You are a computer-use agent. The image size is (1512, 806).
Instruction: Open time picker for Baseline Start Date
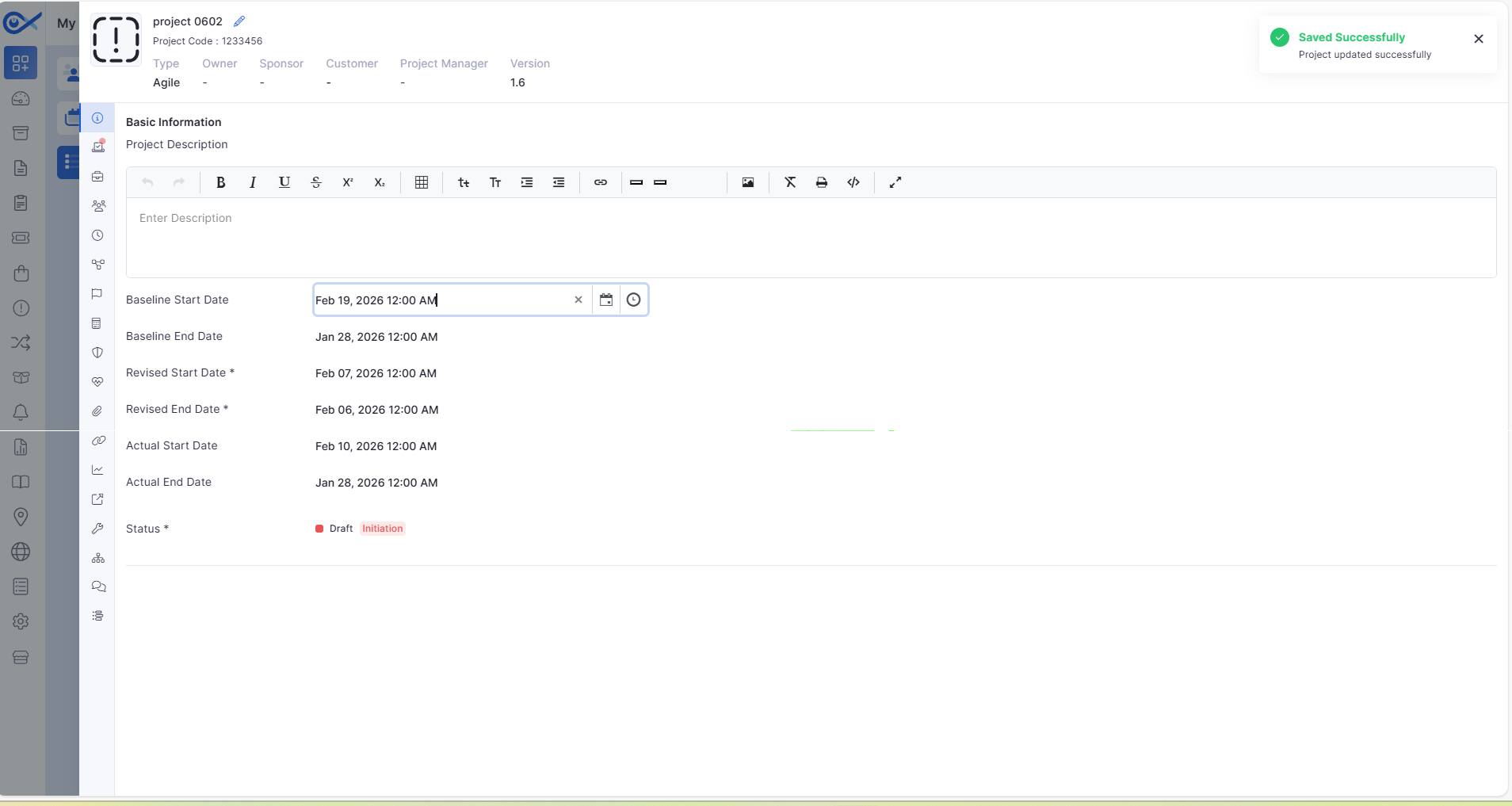pyautogui.click(x=634, y=300)
